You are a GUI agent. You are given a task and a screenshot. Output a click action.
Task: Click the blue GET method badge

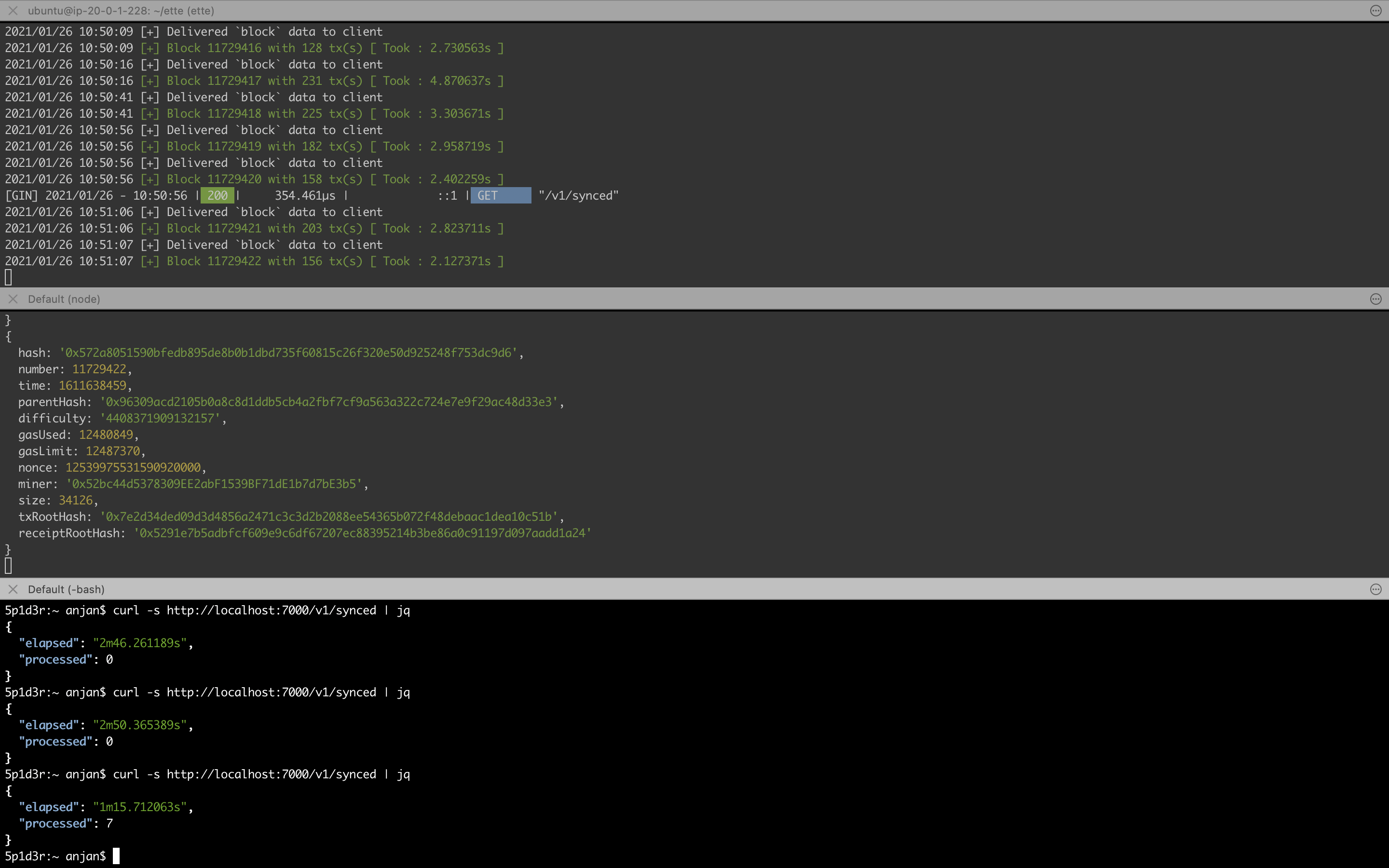[x=500, y=195]
